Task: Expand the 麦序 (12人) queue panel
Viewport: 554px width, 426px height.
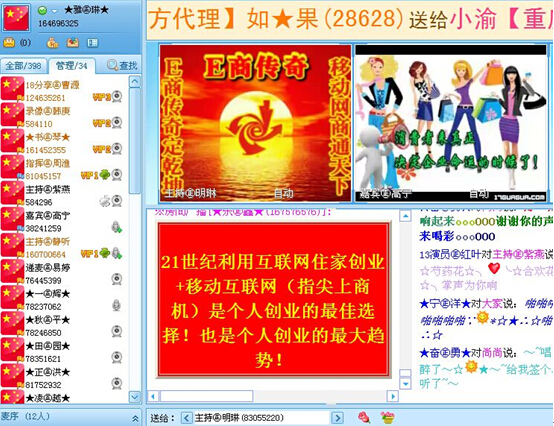Action: click(x=135, y=419)
